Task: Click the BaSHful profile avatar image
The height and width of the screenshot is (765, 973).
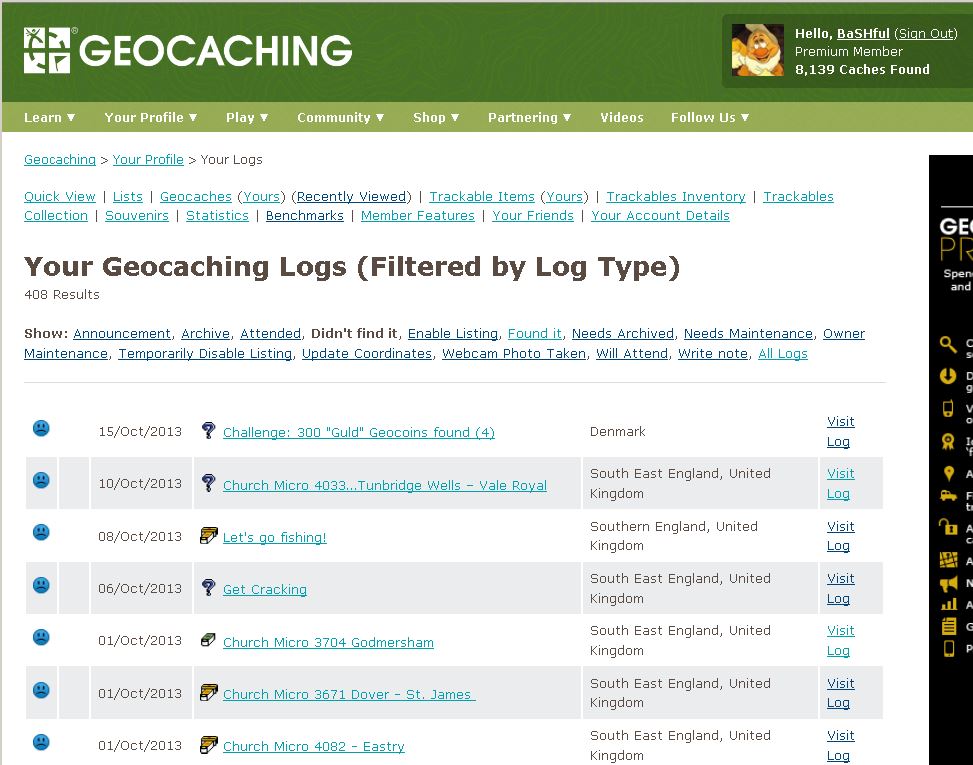Action: click(x=757, y=50)
